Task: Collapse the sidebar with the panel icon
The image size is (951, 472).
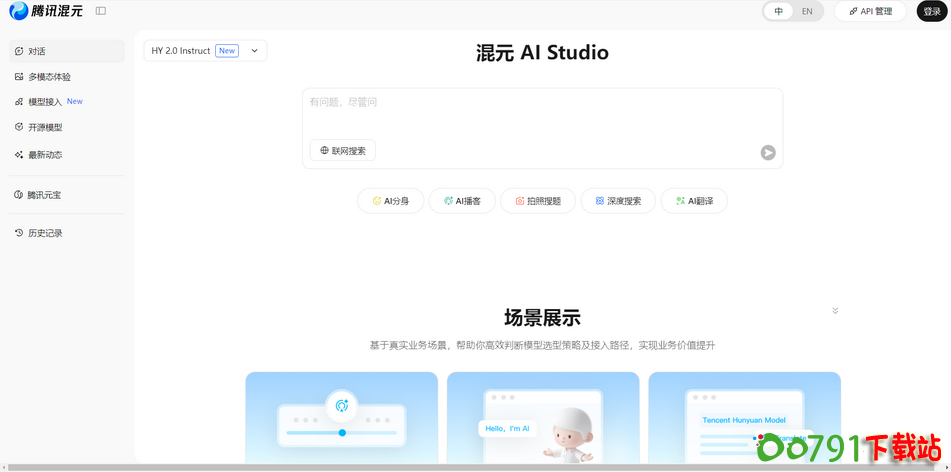Action: point(101,11)
